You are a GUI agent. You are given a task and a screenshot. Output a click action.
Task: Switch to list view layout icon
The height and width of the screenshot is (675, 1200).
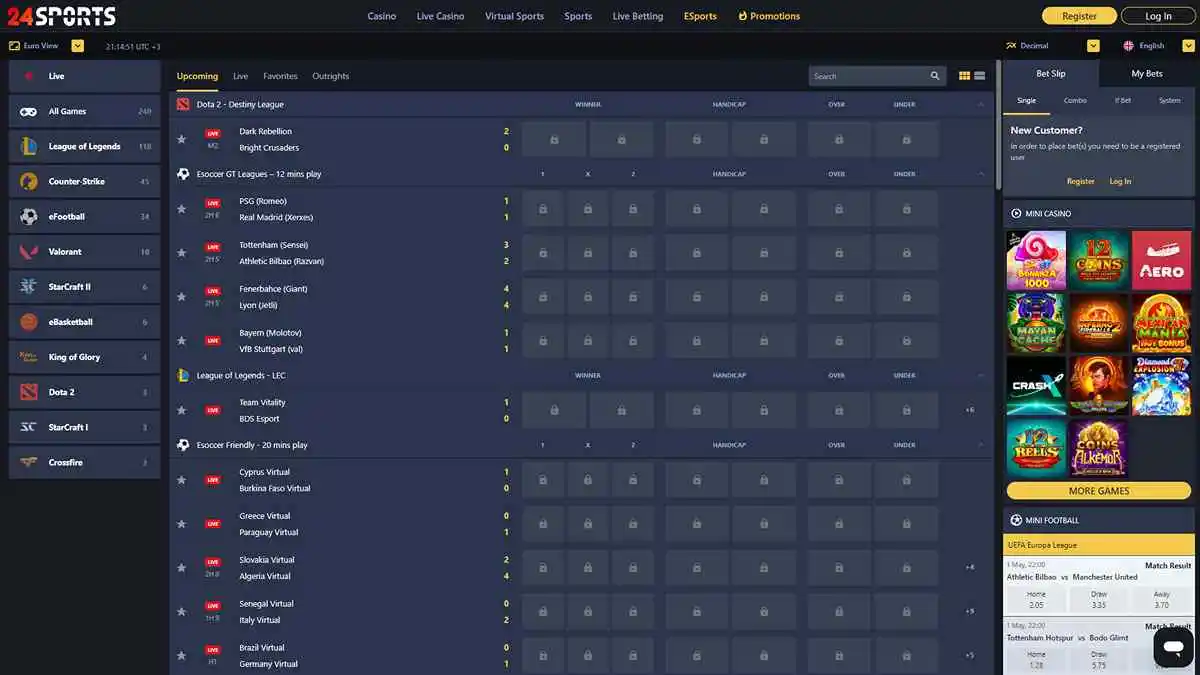click(980, 76)
